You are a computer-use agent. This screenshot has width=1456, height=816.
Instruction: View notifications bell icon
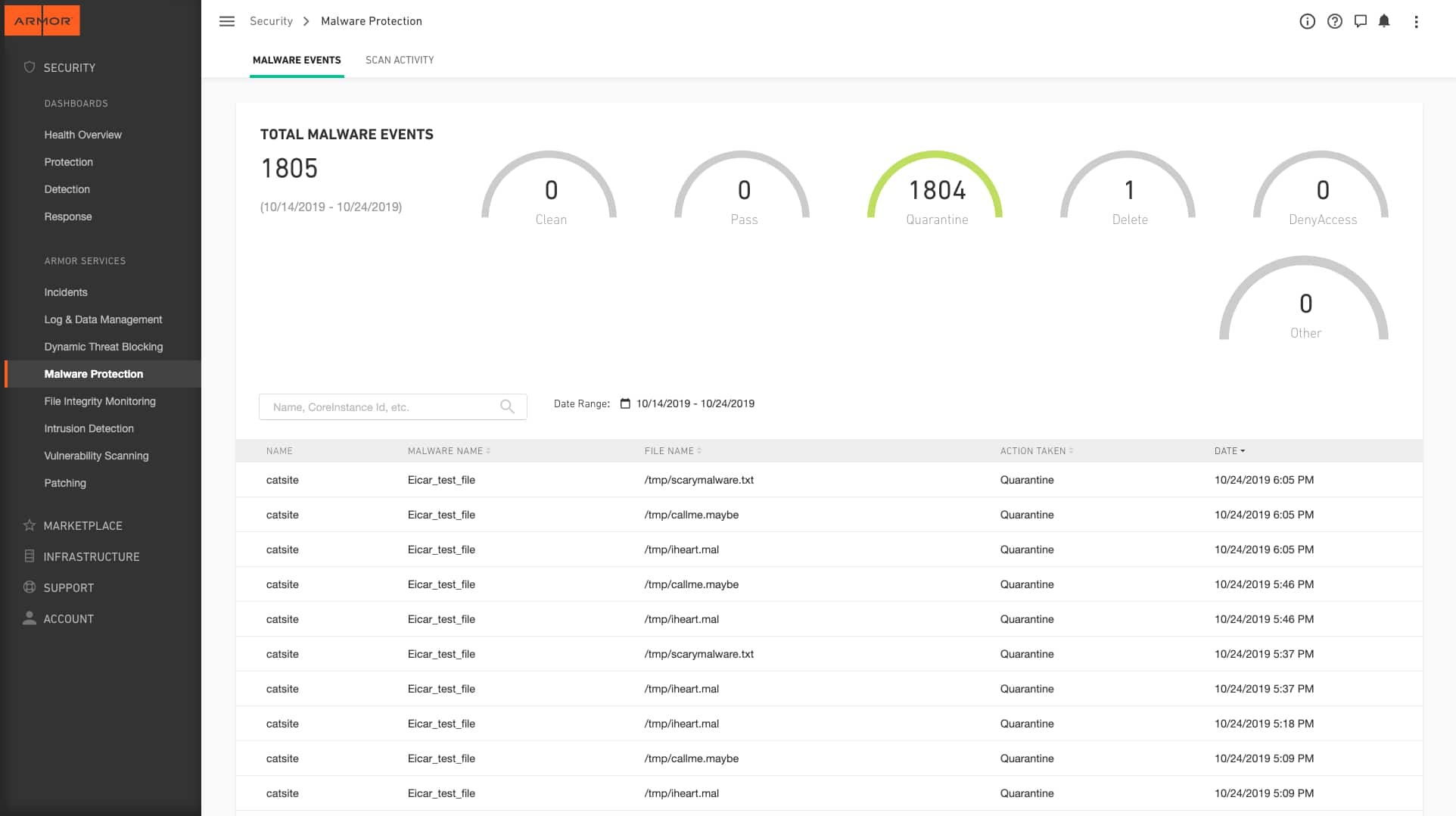pos(1384,21)
